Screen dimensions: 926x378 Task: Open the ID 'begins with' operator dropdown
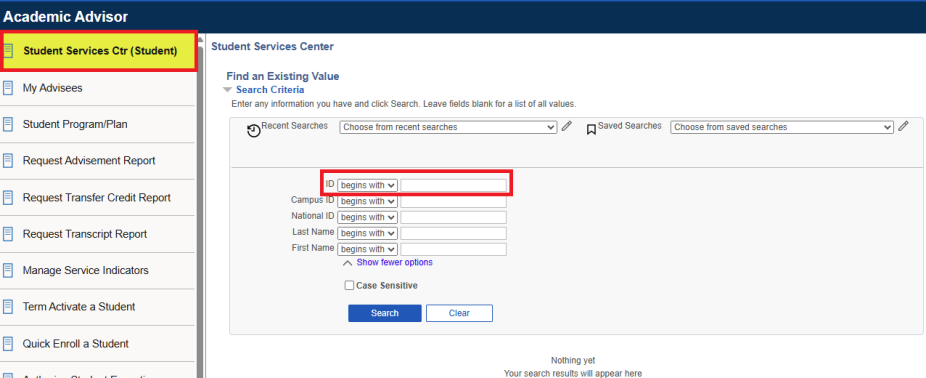[x=367, y=185]
